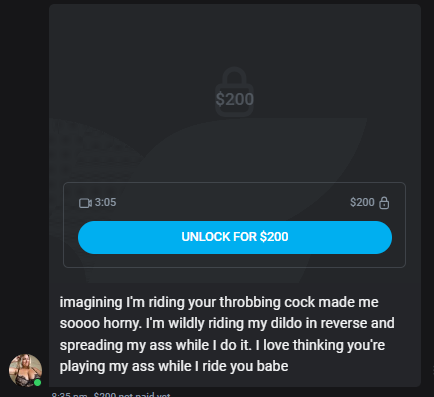Click the message line ending with 'you're'
Screen dimensions: 434x397
pos(222,345)
